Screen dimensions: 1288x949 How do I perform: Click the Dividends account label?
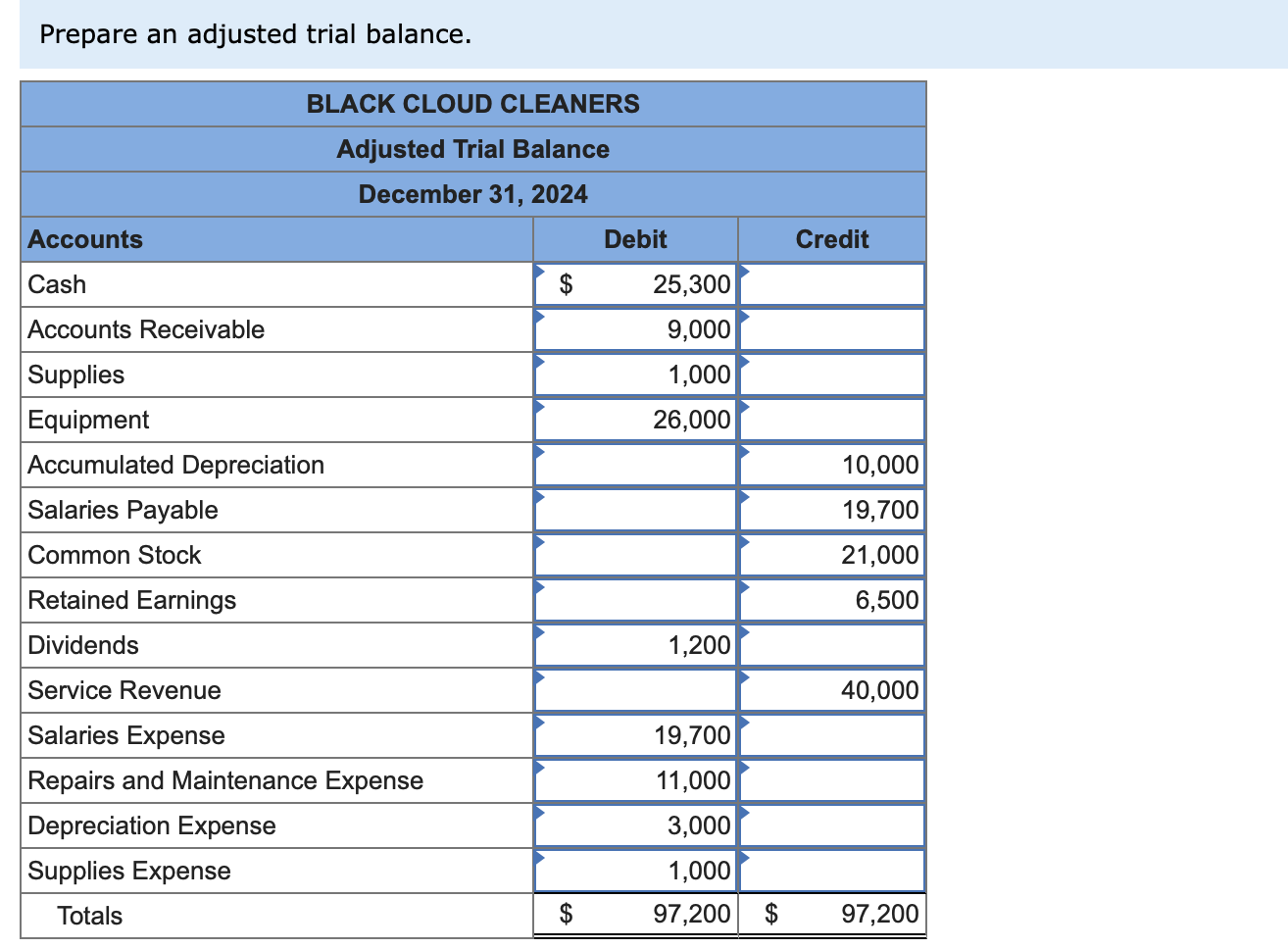83,645
